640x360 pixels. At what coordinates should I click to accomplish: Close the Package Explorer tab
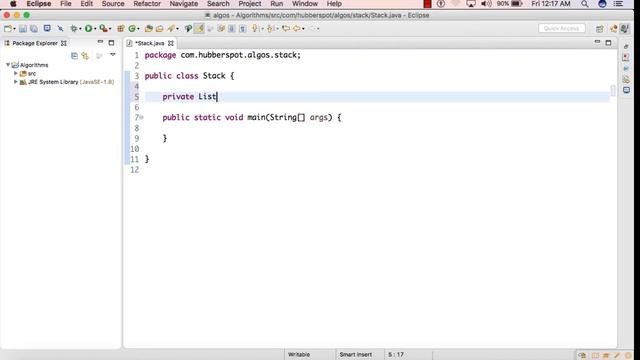(64, 43)
